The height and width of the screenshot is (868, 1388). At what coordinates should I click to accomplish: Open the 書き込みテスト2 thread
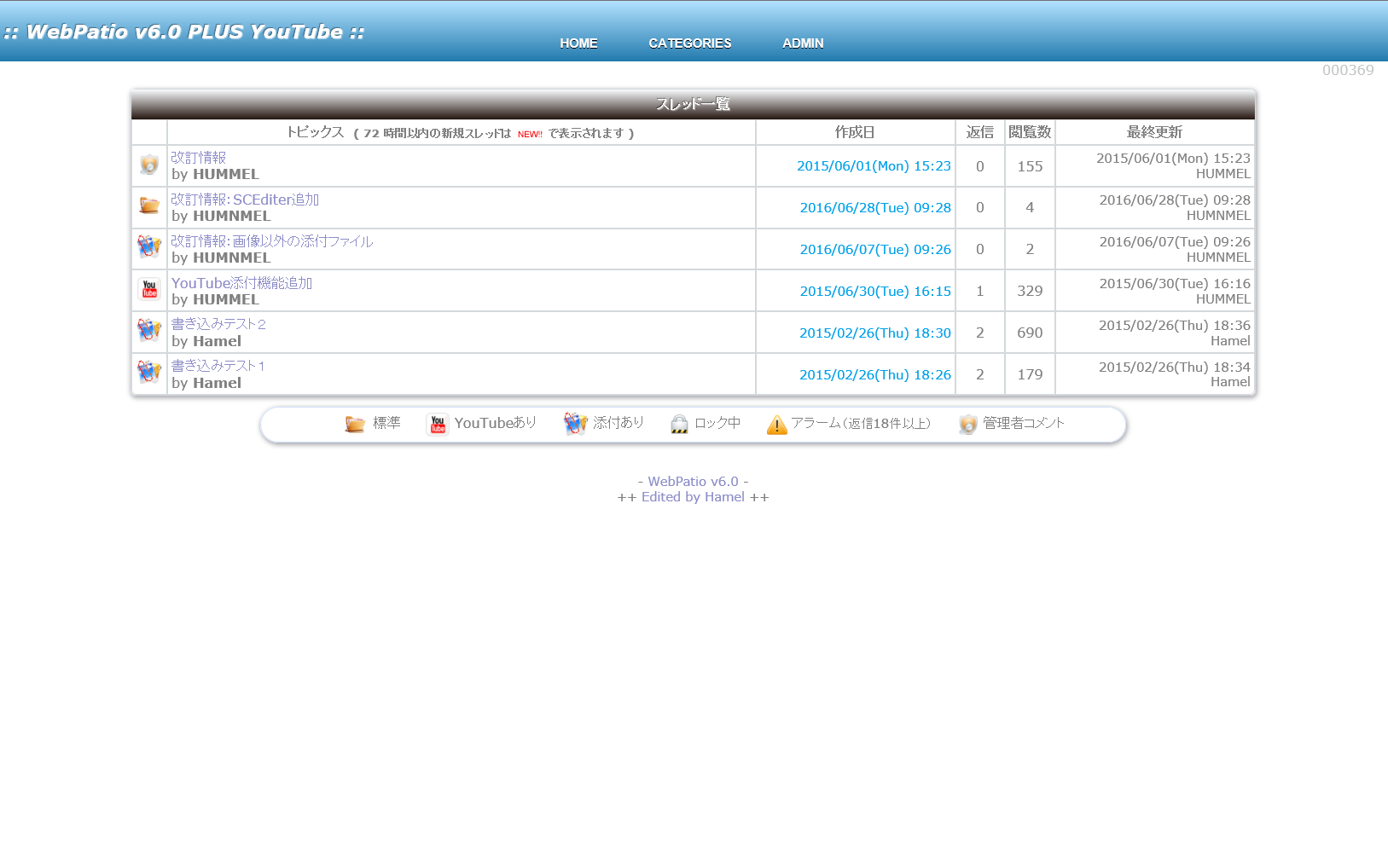[x=218, y=324]
